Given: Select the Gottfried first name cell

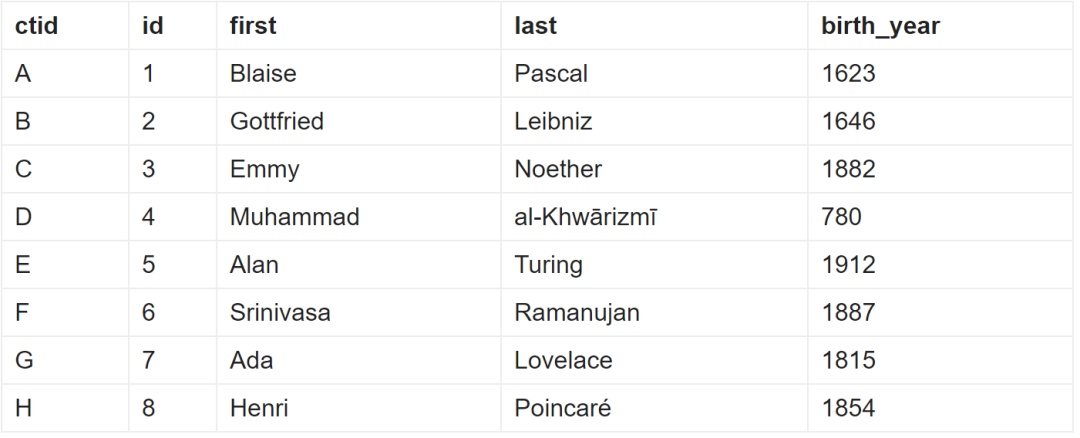Looking at the screenshot, I should coord(277,122).
